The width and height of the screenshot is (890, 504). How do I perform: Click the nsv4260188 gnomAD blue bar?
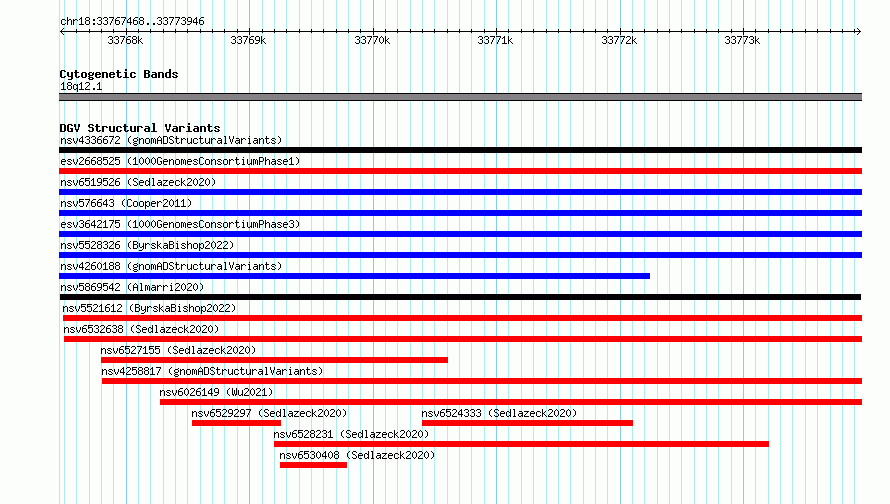point(354,276)
